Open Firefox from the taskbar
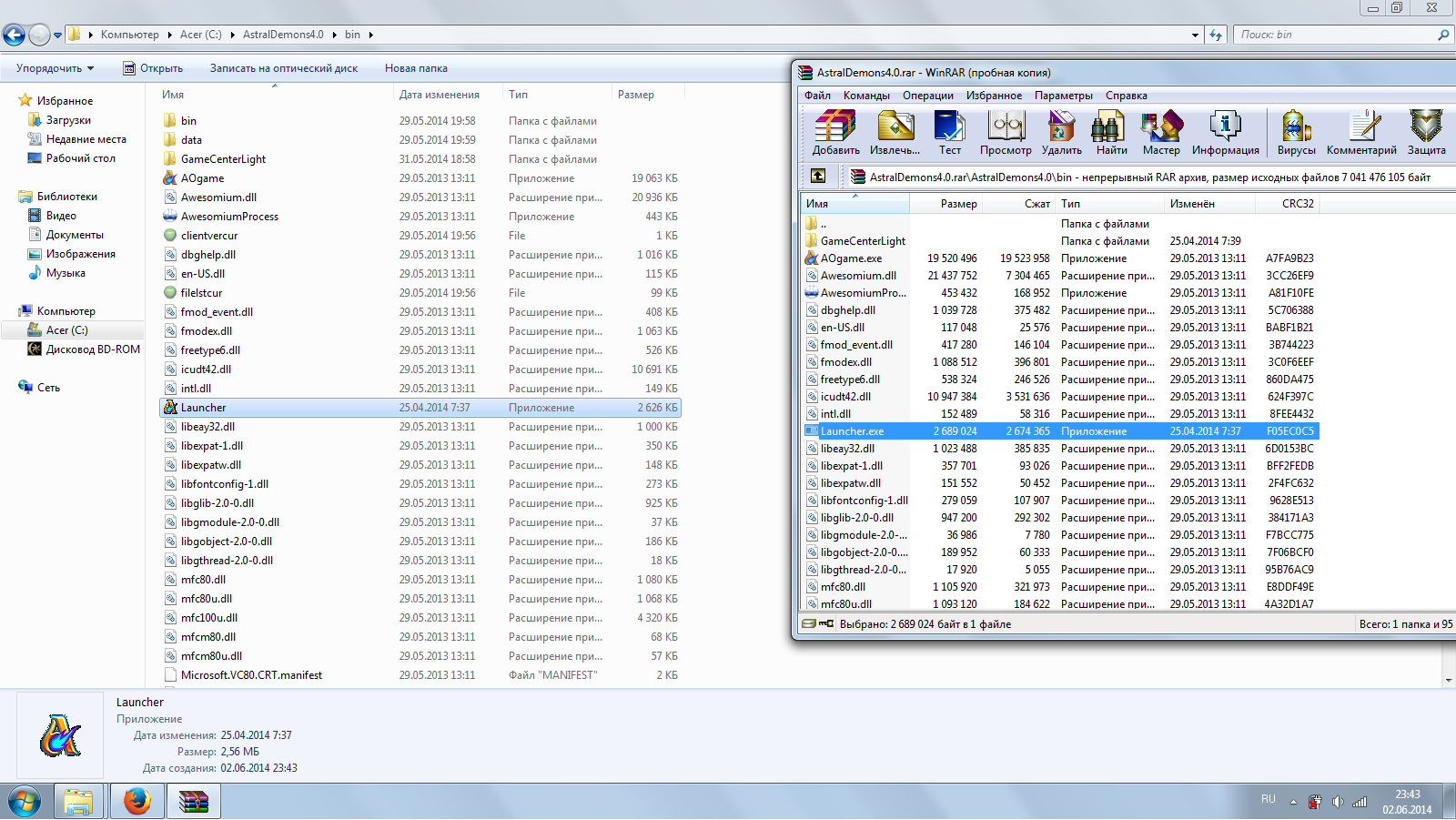The height and width of the screenshot is (820, 1456). (x=137, y=802)
